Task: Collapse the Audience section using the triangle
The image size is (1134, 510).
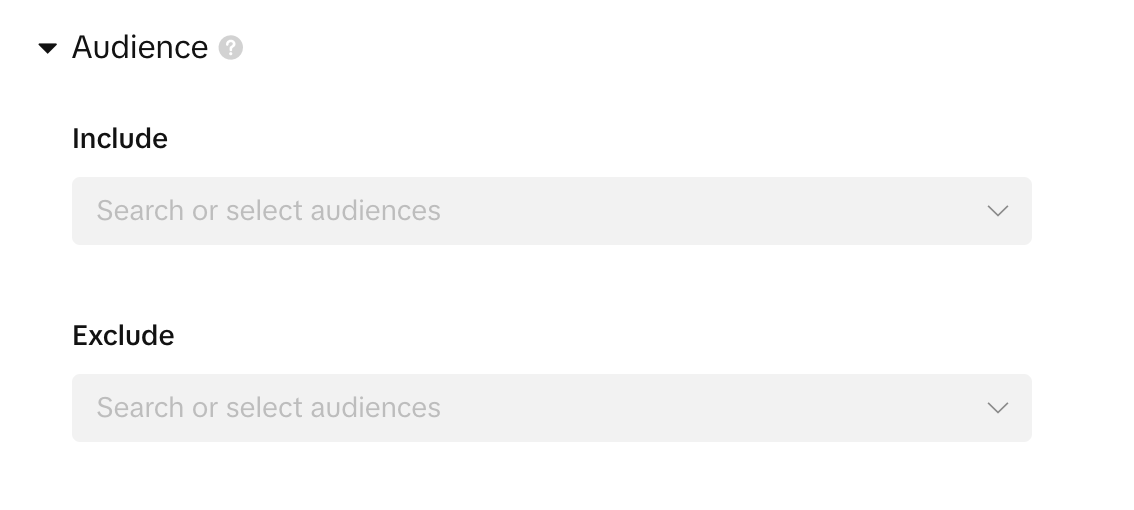Action: (48, 48)
